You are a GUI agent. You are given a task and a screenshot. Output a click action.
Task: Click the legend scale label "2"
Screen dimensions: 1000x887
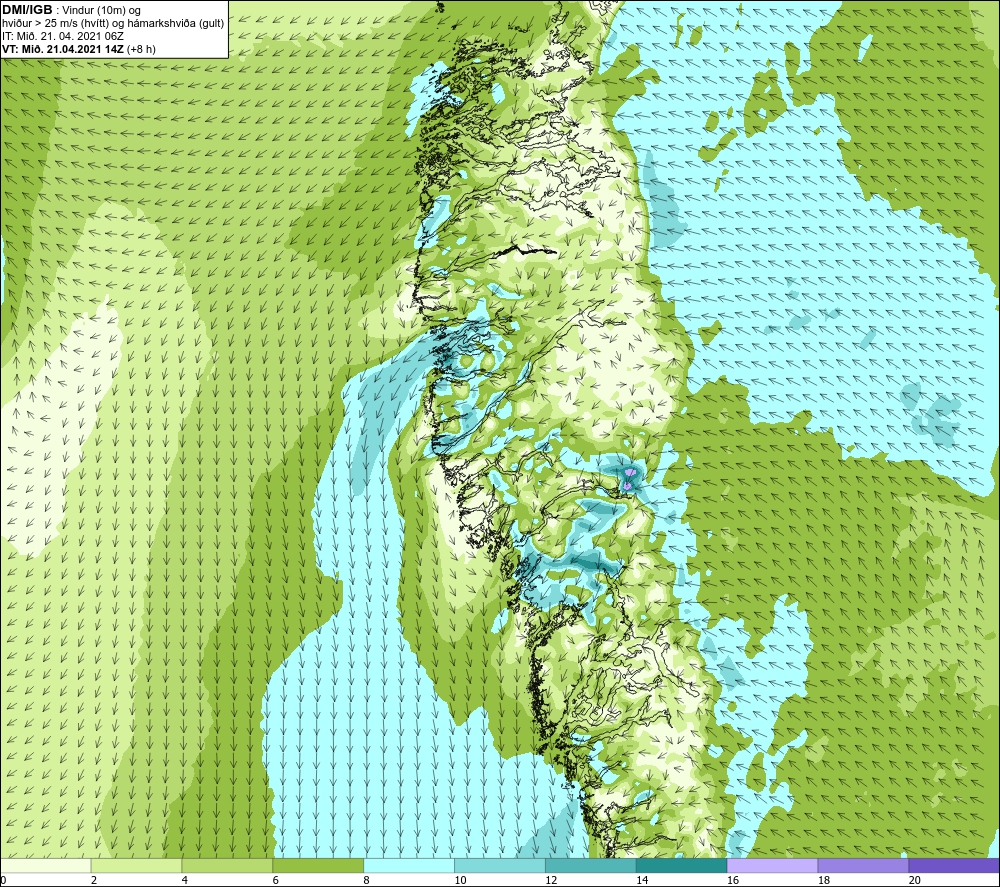94,880
